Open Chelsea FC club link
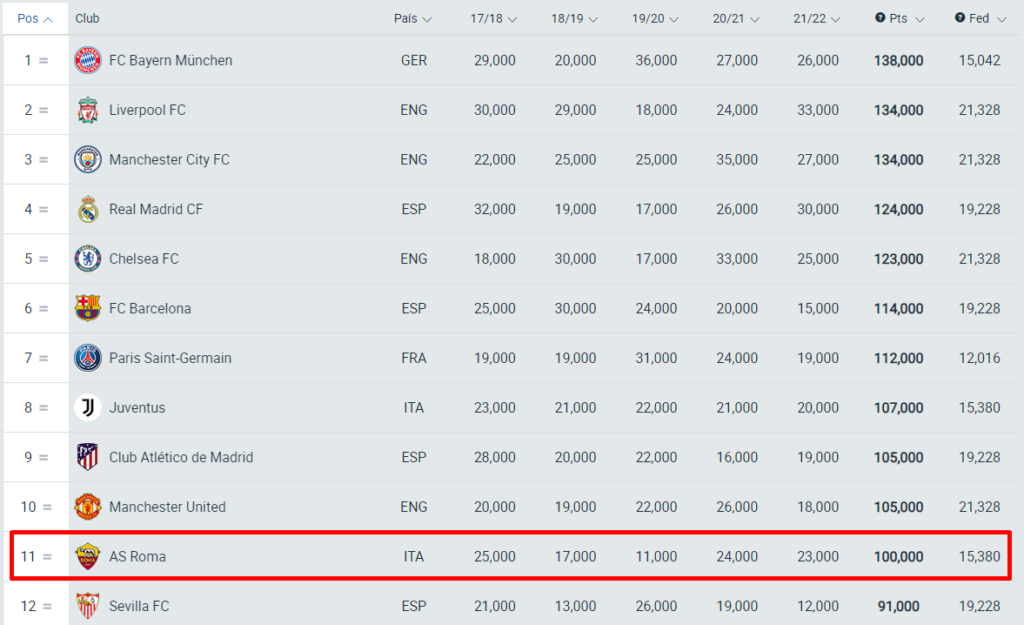 pyautogui.click(x=144, y=259)
